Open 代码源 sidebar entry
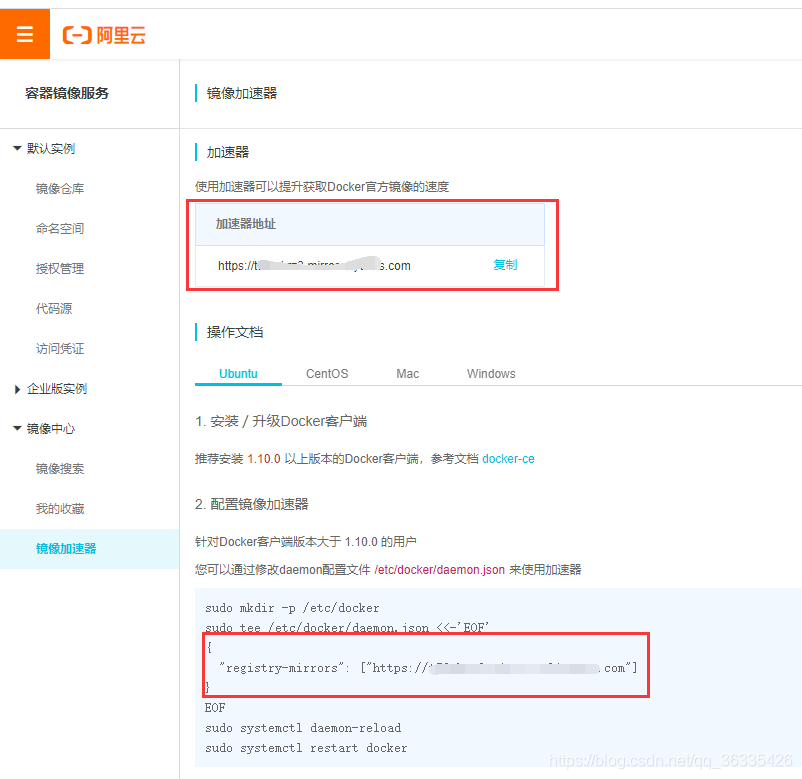This screenshot has width=802, height=779. coord(54,308)
